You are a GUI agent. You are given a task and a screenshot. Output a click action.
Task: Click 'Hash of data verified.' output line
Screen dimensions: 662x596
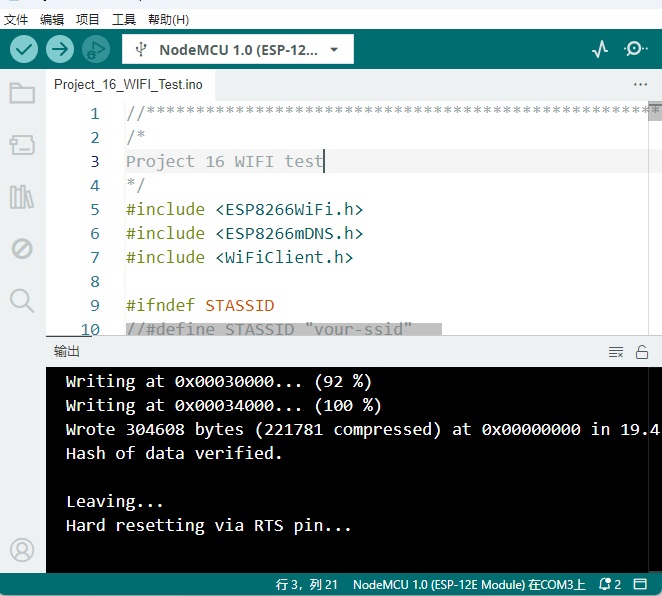[174, 453]
